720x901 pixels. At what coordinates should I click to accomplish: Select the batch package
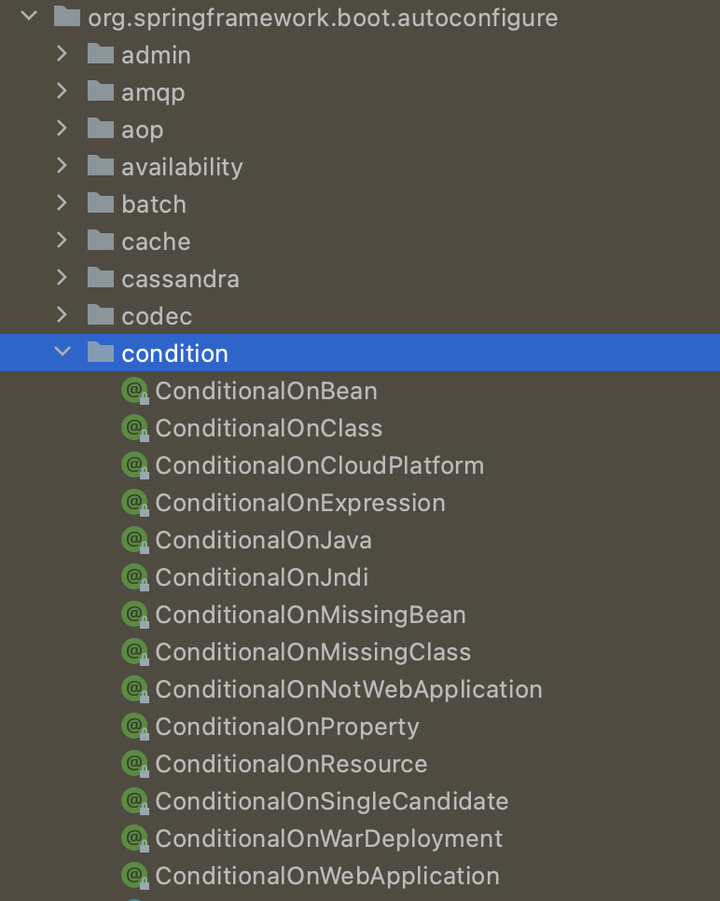pyautogui.click(x=153, y=203)
